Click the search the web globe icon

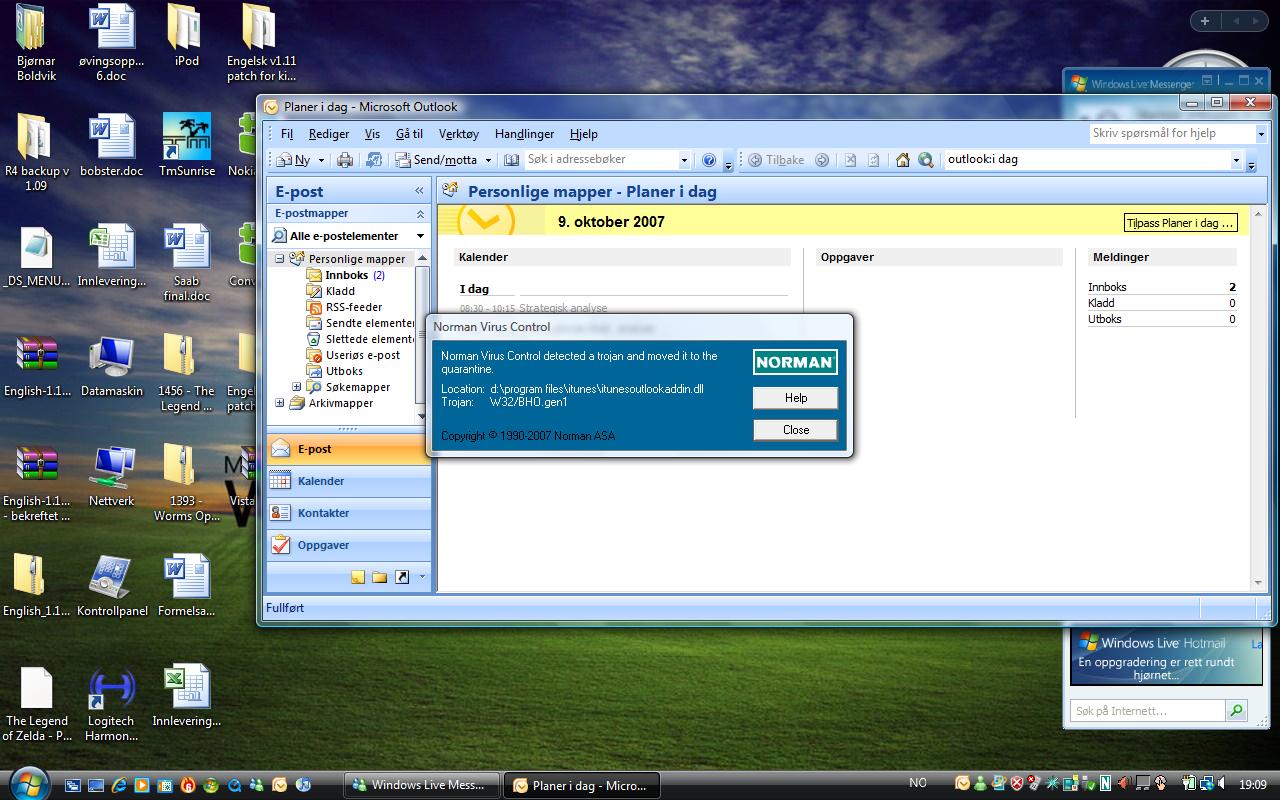(x=926, y=160)
